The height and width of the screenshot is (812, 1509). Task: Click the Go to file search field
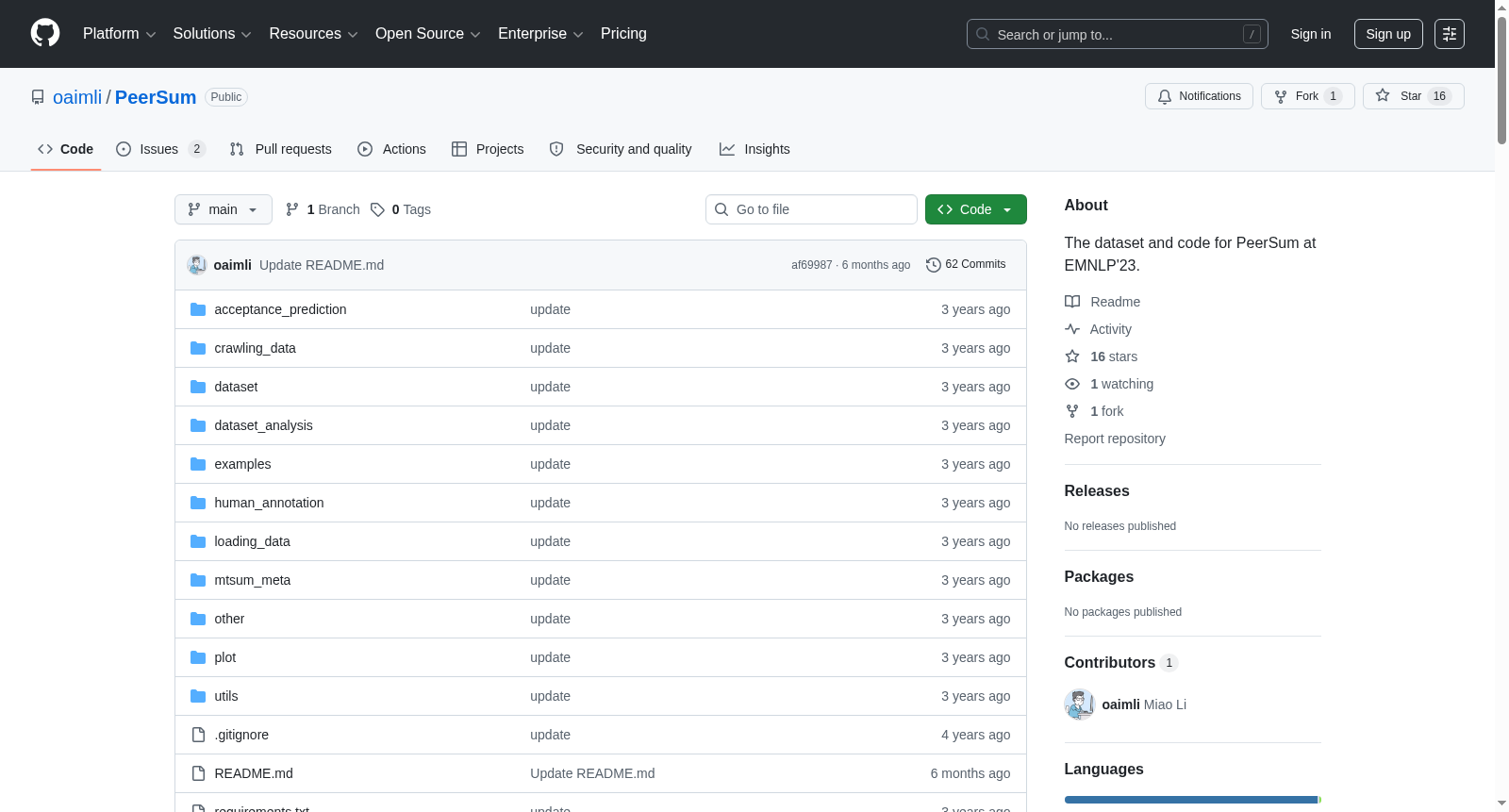(x=811, y=209)
